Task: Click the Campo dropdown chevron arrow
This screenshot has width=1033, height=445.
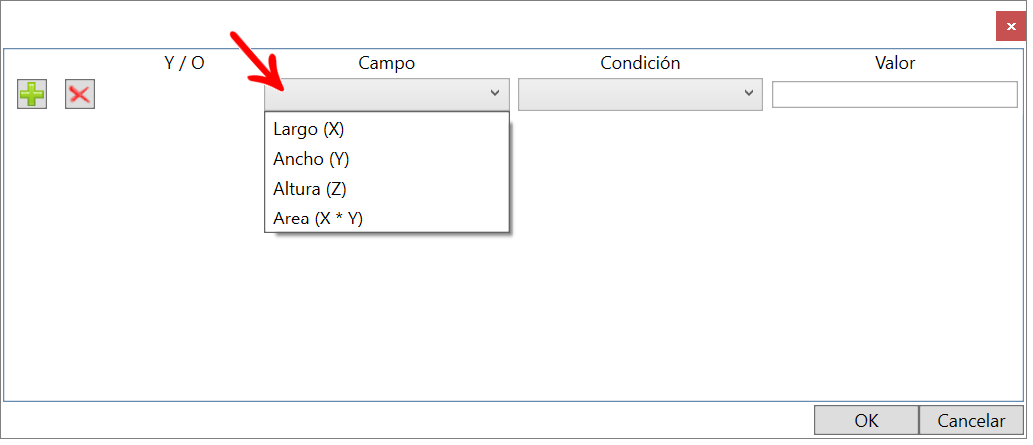Action: tap(495, 94)
